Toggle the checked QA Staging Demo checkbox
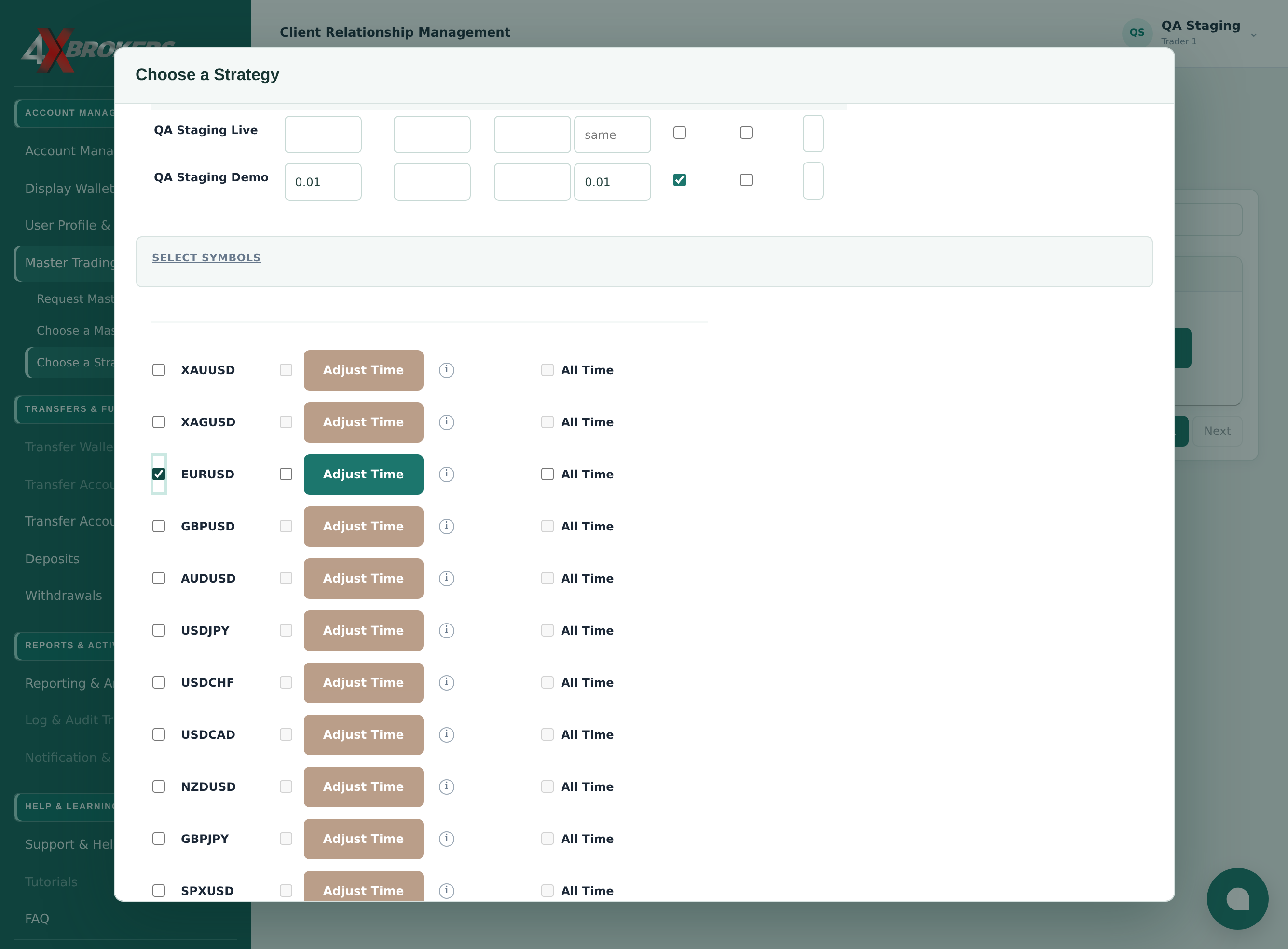The height and width of the screenshot is (949, 1288). tap(679, 180)
